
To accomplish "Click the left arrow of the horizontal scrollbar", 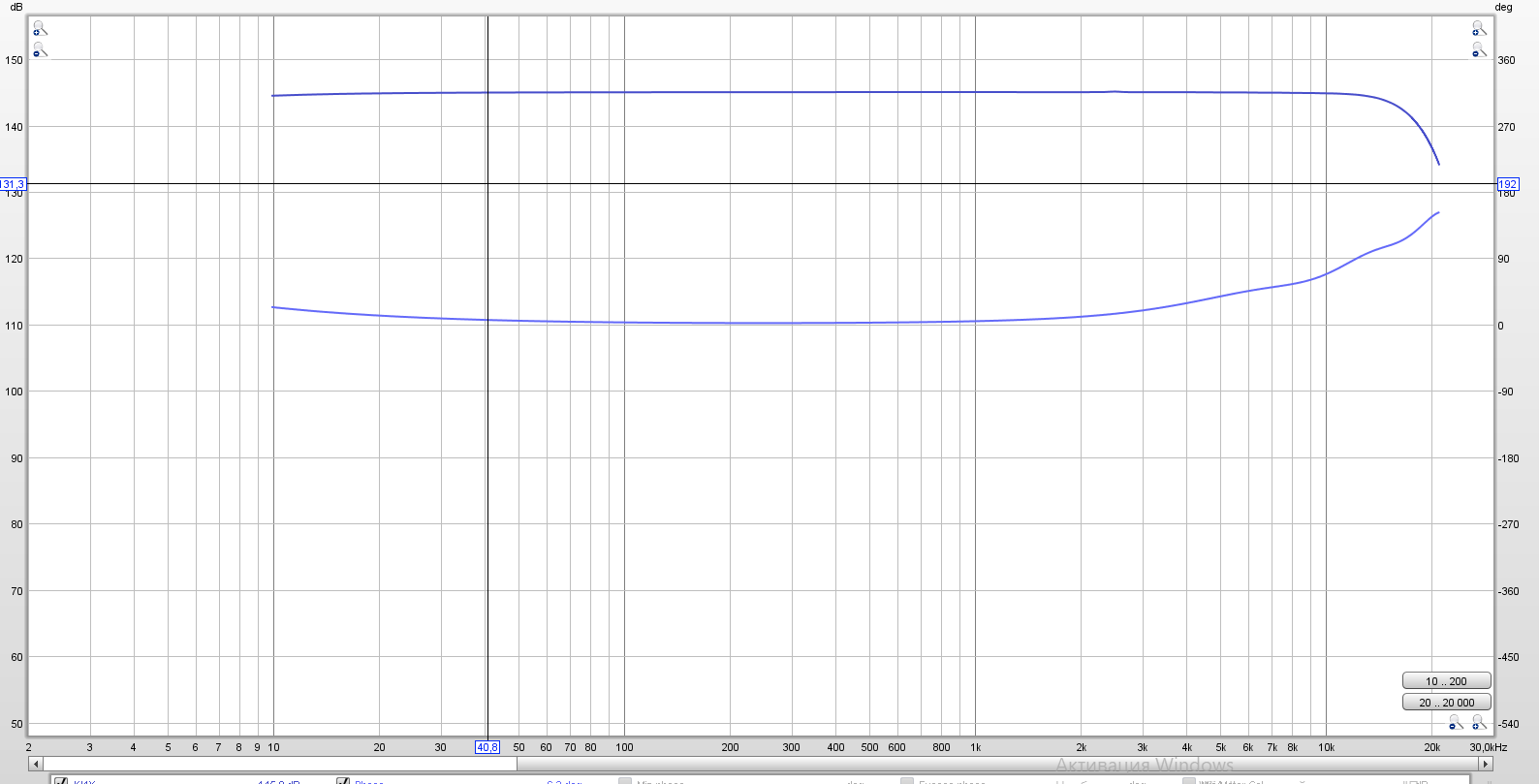I will tap(36, 764).
